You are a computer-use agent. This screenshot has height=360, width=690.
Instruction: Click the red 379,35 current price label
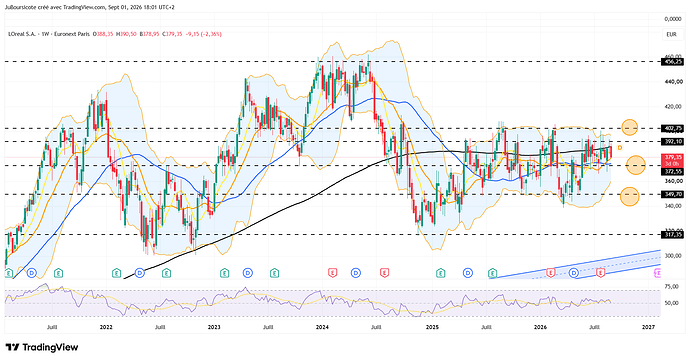(672, 157)
